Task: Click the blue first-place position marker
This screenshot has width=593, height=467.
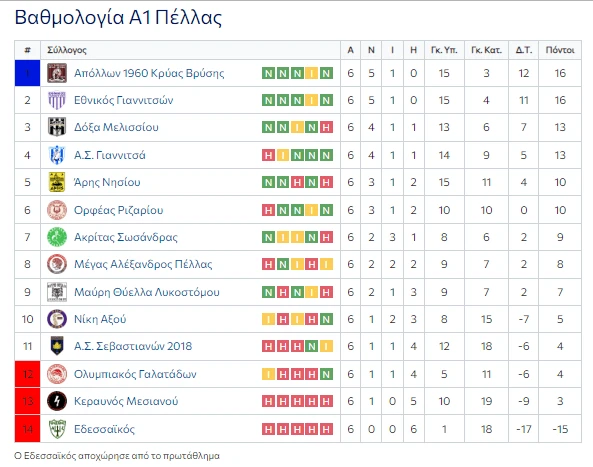Action: click(27, 73)
